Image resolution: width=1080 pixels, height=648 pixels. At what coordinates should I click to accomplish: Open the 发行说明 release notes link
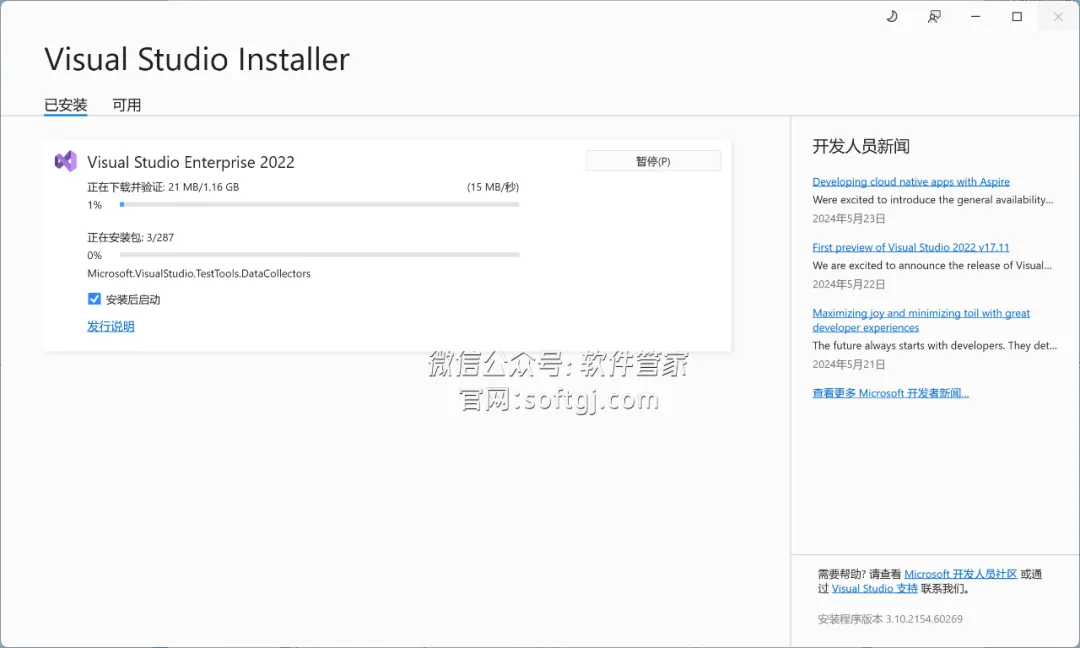click(111, 326)
